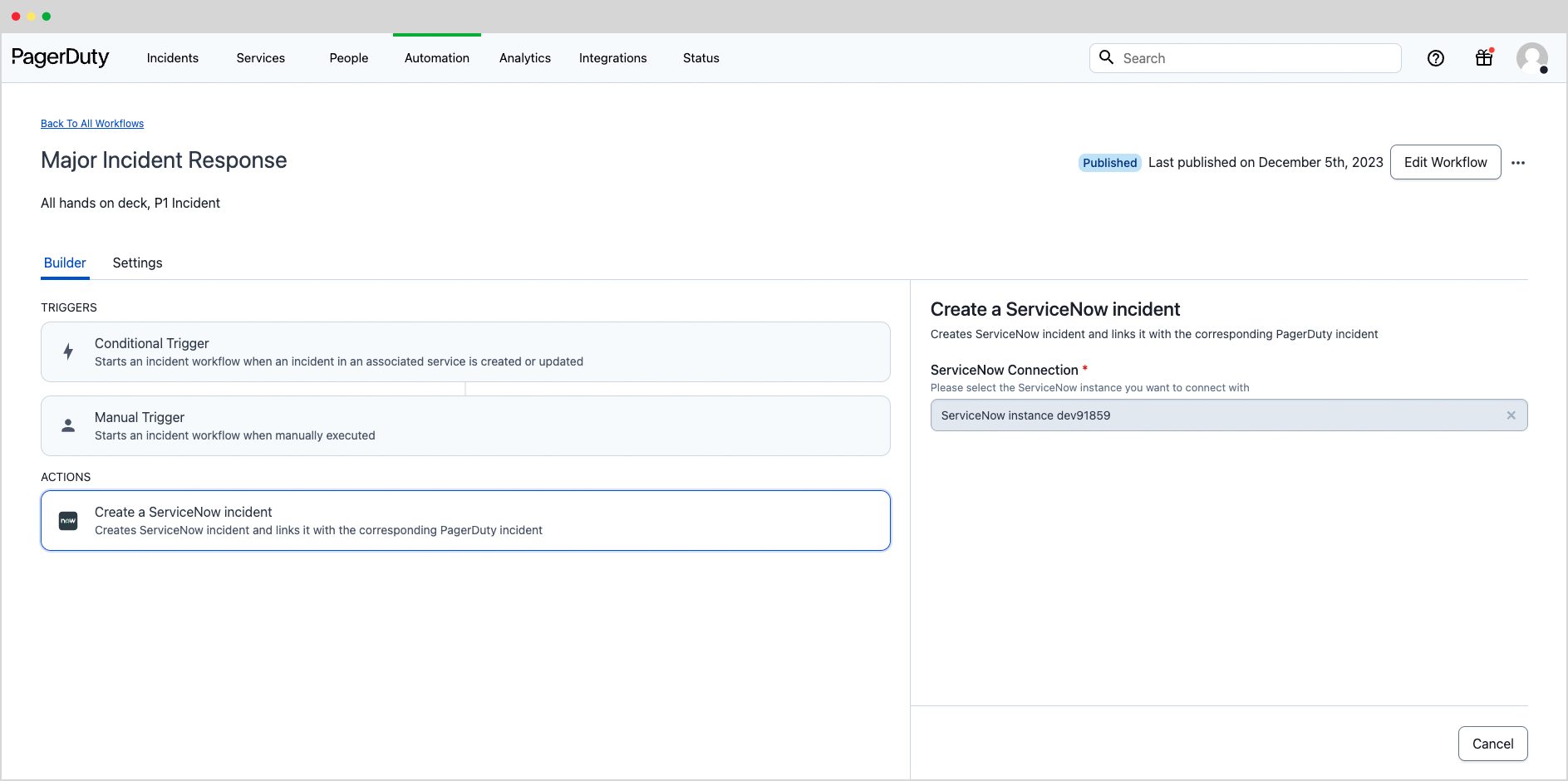The width and height of the screenshot is (1568, 781).
Task: Open the help question mark icon
Action: click(1436, 58)
